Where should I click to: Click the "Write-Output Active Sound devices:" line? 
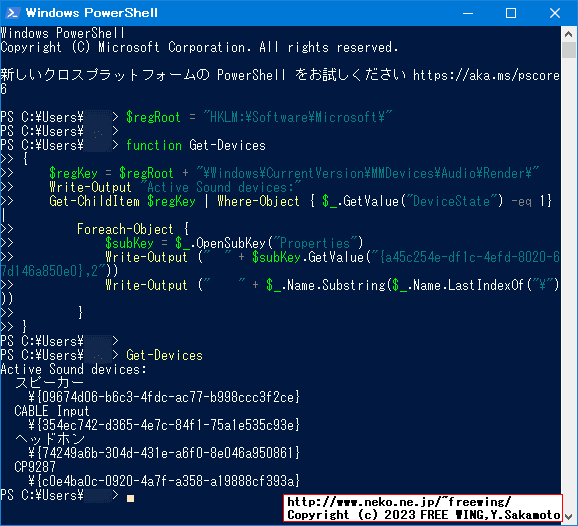tap(175, 187)
